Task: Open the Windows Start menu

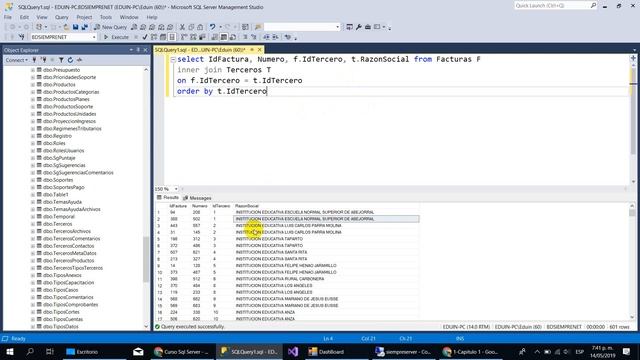Action: 10,351
